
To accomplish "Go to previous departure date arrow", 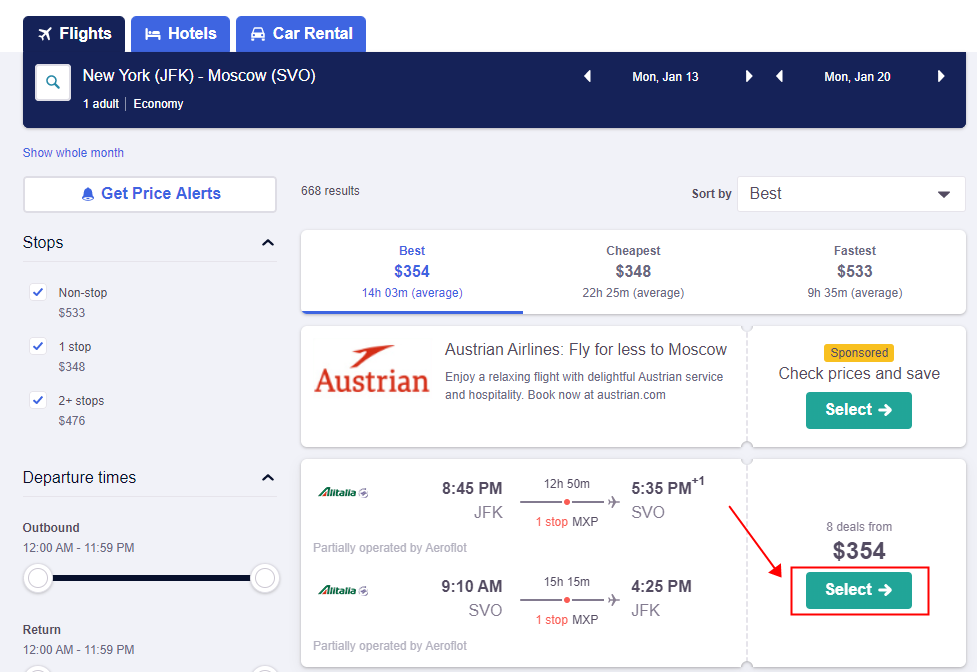I will [x=587, y=77].
